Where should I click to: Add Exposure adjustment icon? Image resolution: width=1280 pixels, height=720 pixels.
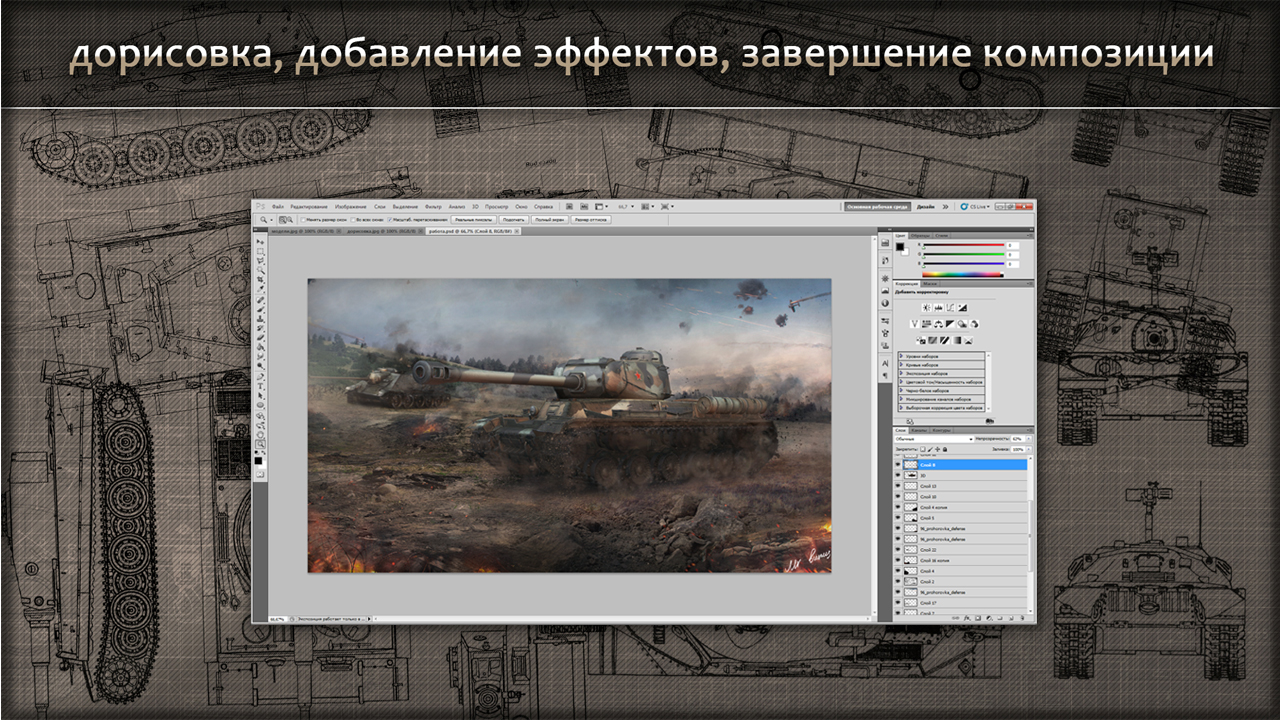(x=962, y=307)
